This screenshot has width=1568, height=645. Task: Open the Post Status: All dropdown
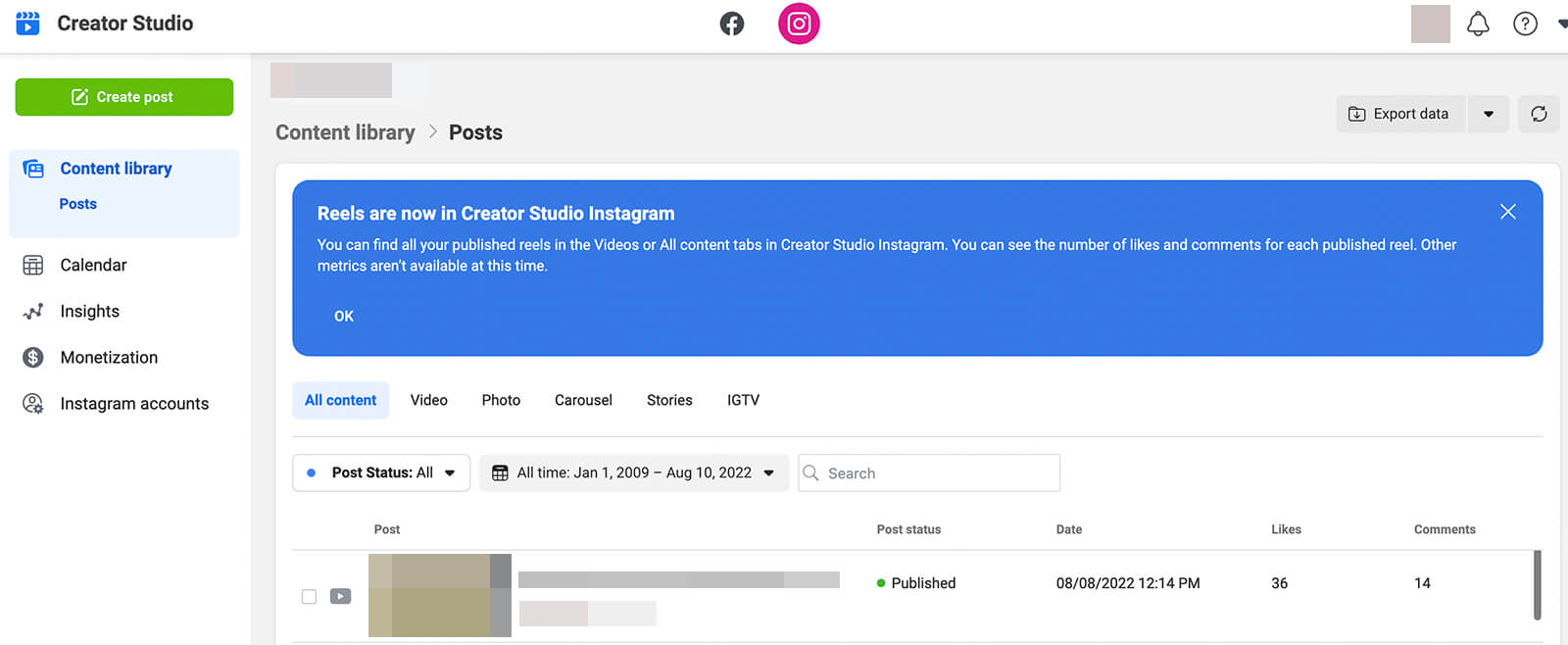pos(381,472)
